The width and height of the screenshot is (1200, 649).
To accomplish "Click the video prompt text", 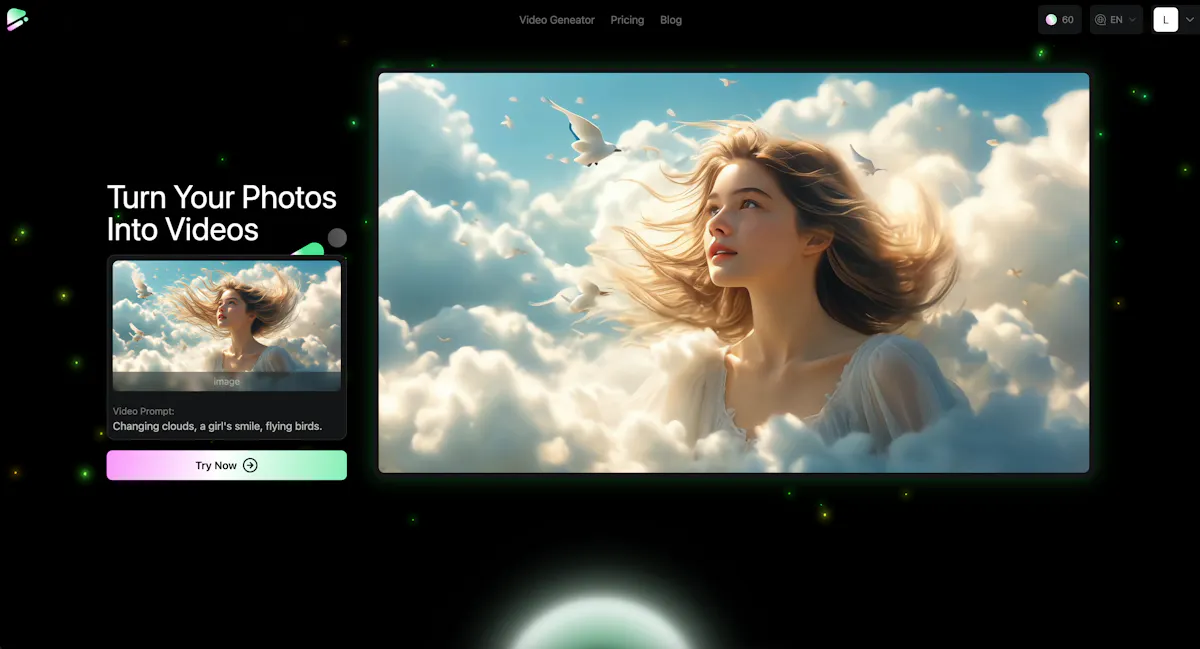I will (217, 426).
